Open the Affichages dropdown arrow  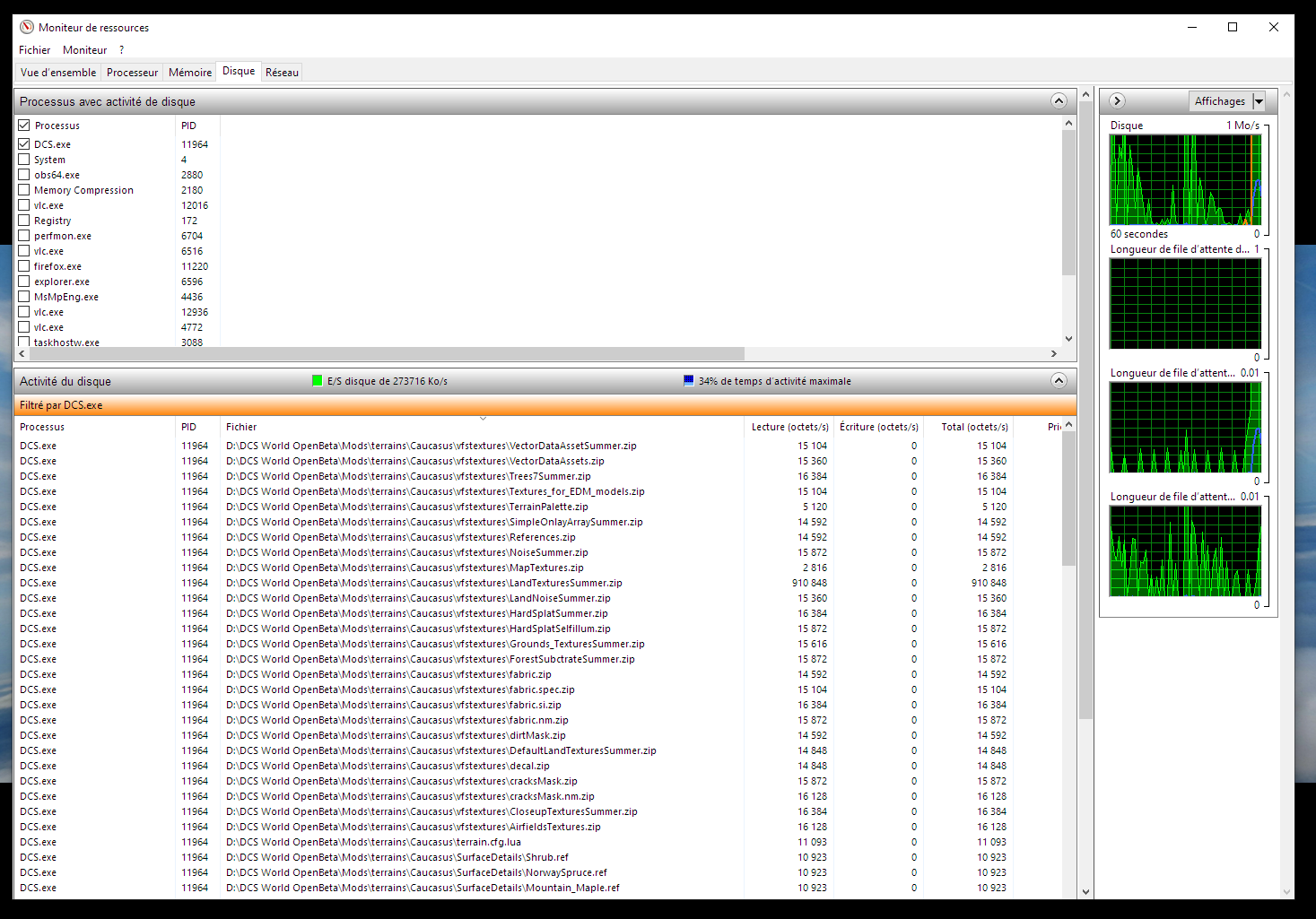point(1259,101)
